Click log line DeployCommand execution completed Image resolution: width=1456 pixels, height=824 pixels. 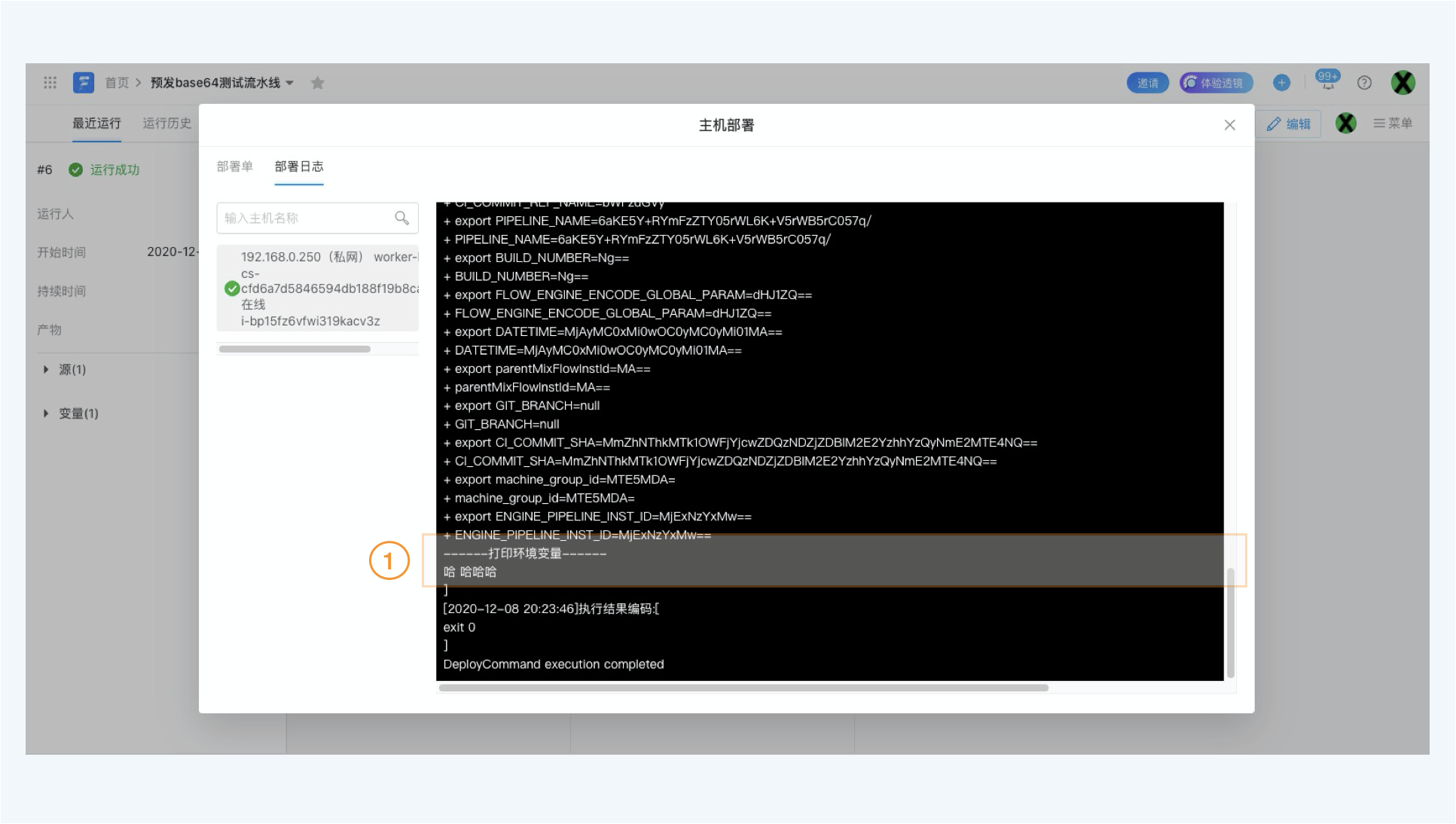[554, 664]
